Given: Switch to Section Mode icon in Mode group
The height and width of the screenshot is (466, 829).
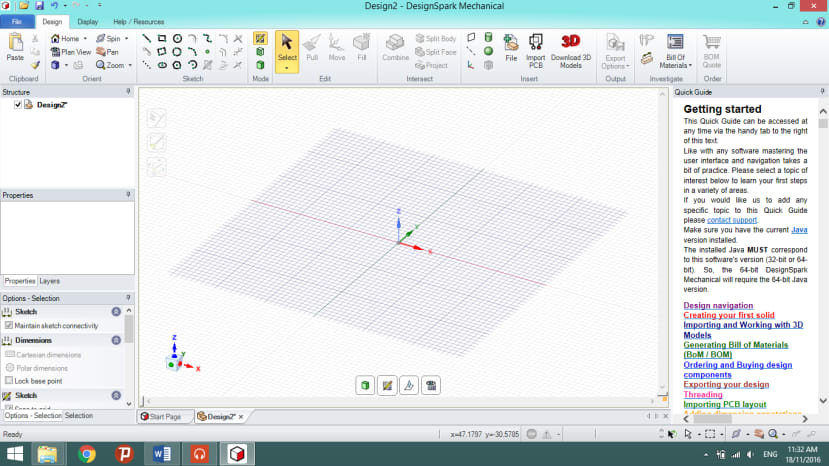Looking at the screenshot, I should 260,52.
